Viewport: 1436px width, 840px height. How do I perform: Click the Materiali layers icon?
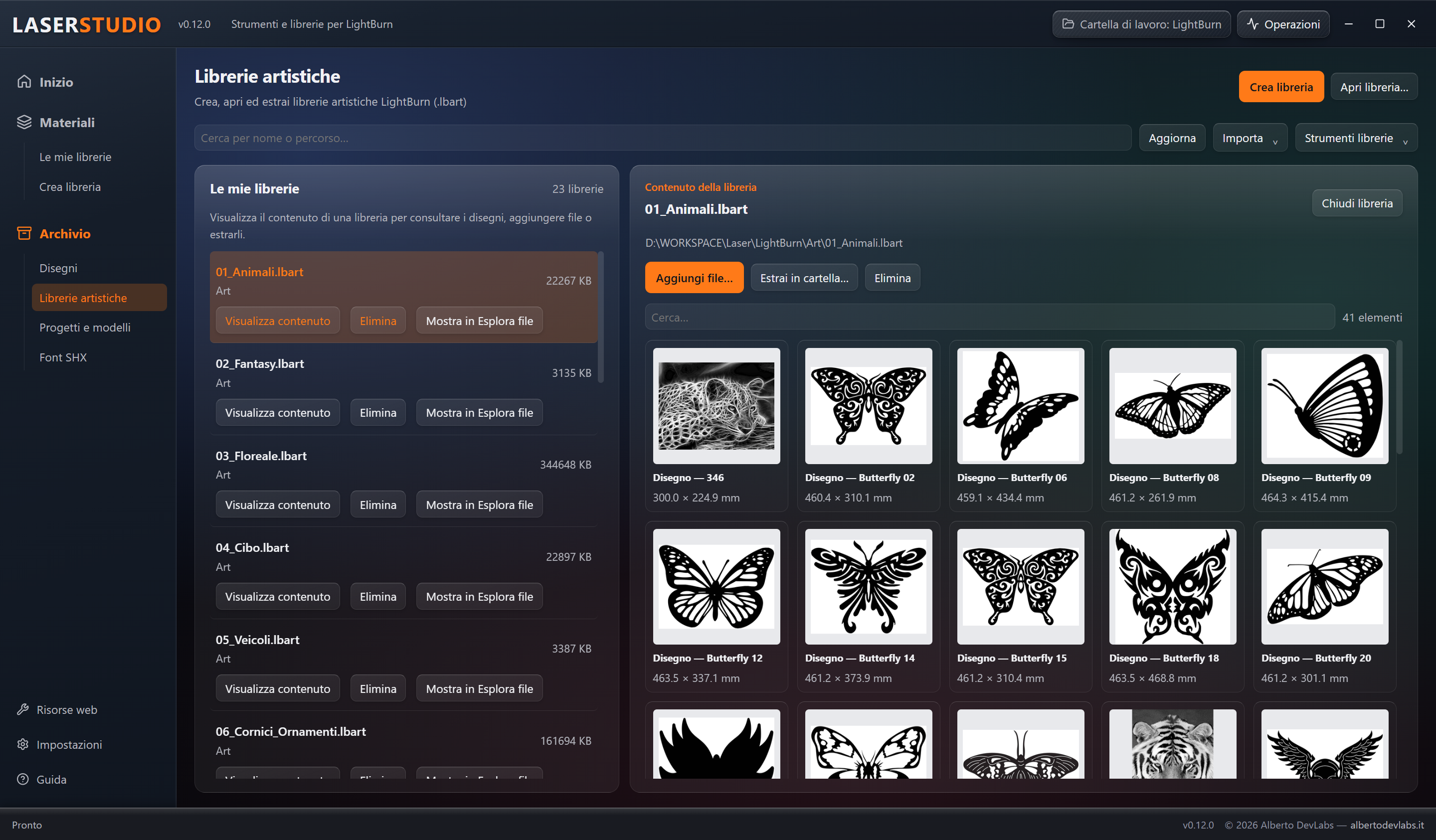pos(24,122)
